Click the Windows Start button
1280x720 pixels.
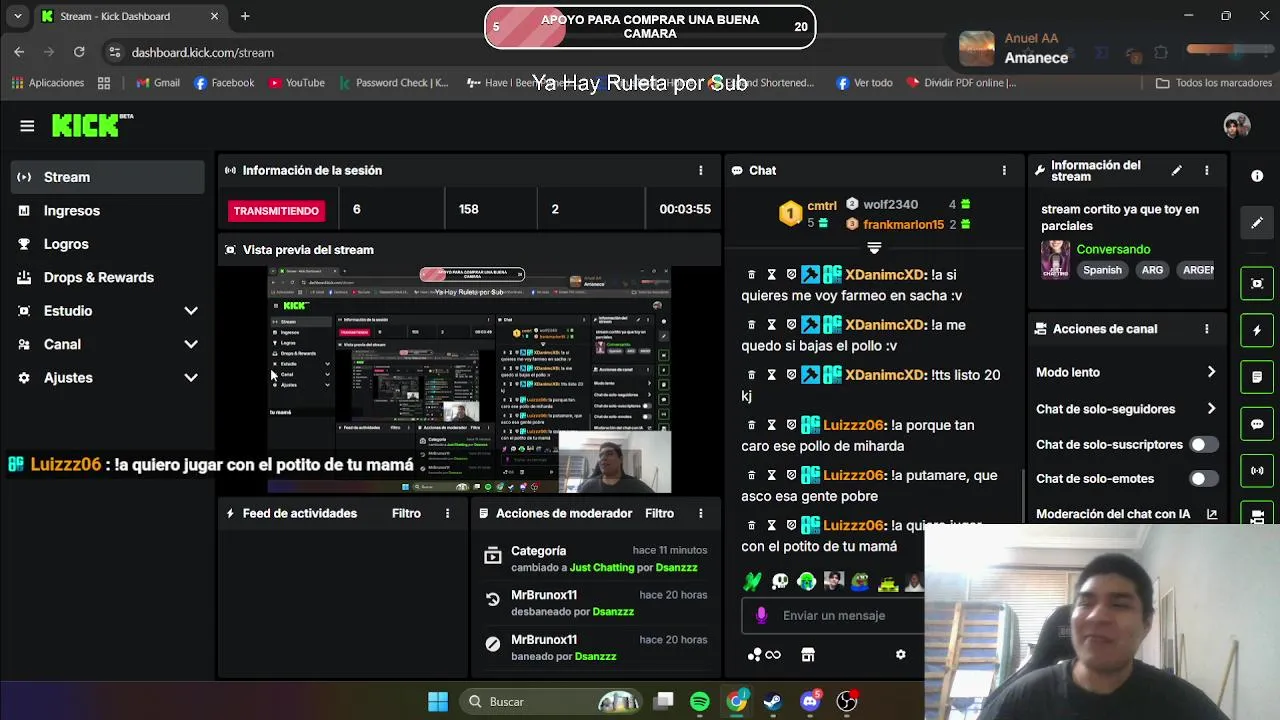click(438, 701)
